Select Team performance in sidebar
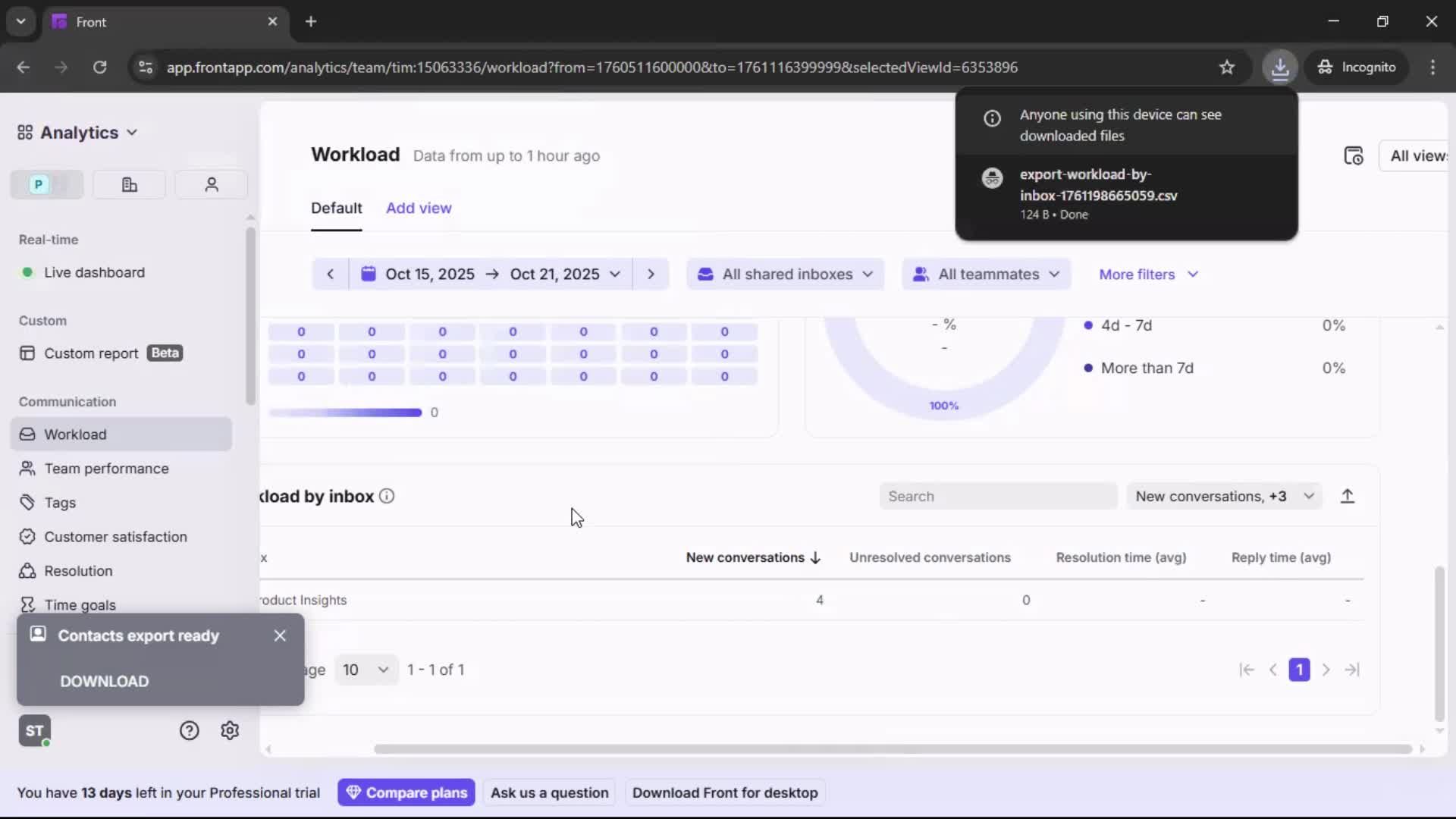This screenshot has width=1456, height=819. coord(106,469)
